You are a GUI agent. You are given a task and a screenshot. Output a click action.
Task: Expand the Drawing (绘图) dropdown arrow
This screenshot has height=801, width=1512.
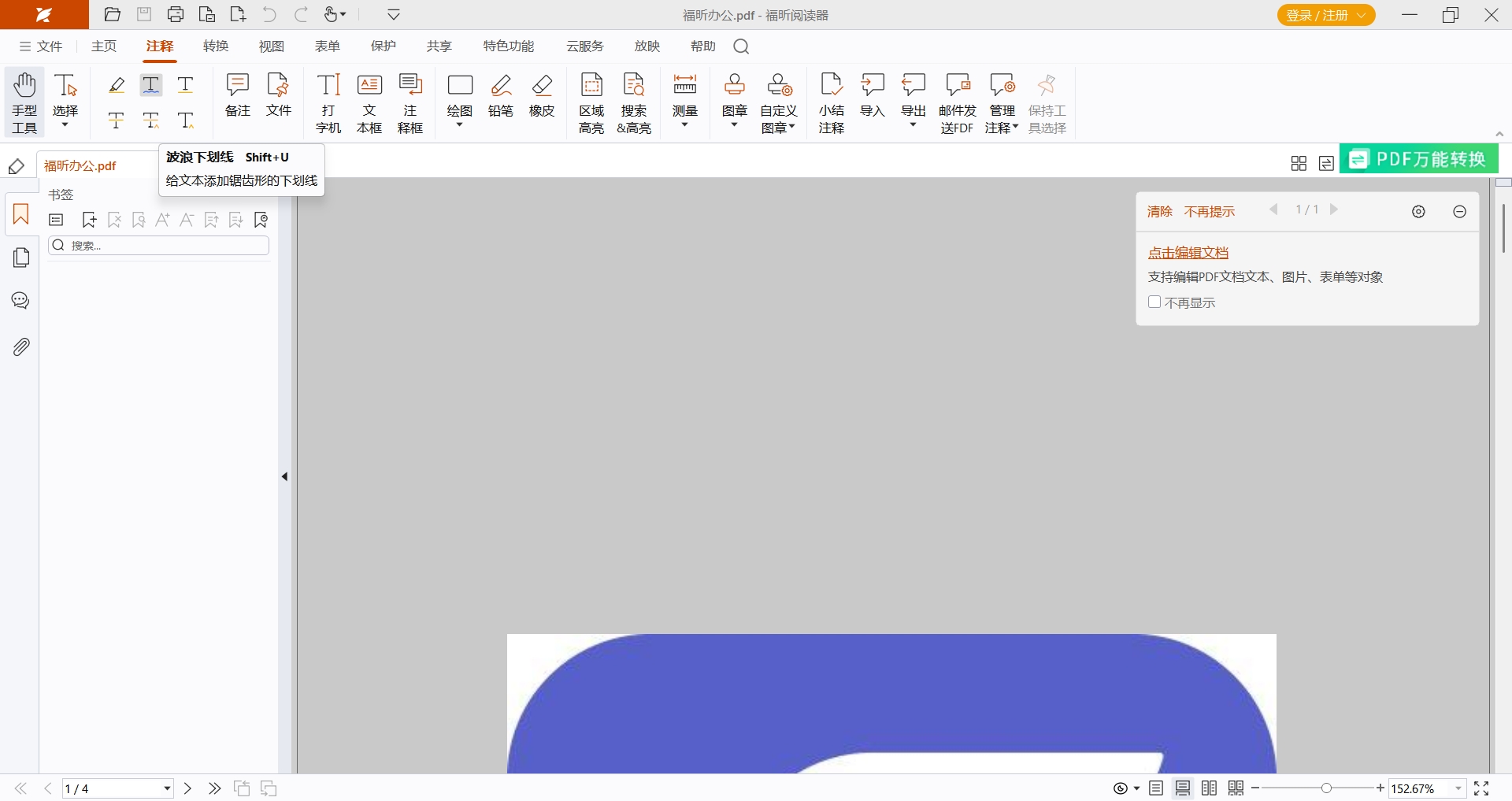pos(460,124)
